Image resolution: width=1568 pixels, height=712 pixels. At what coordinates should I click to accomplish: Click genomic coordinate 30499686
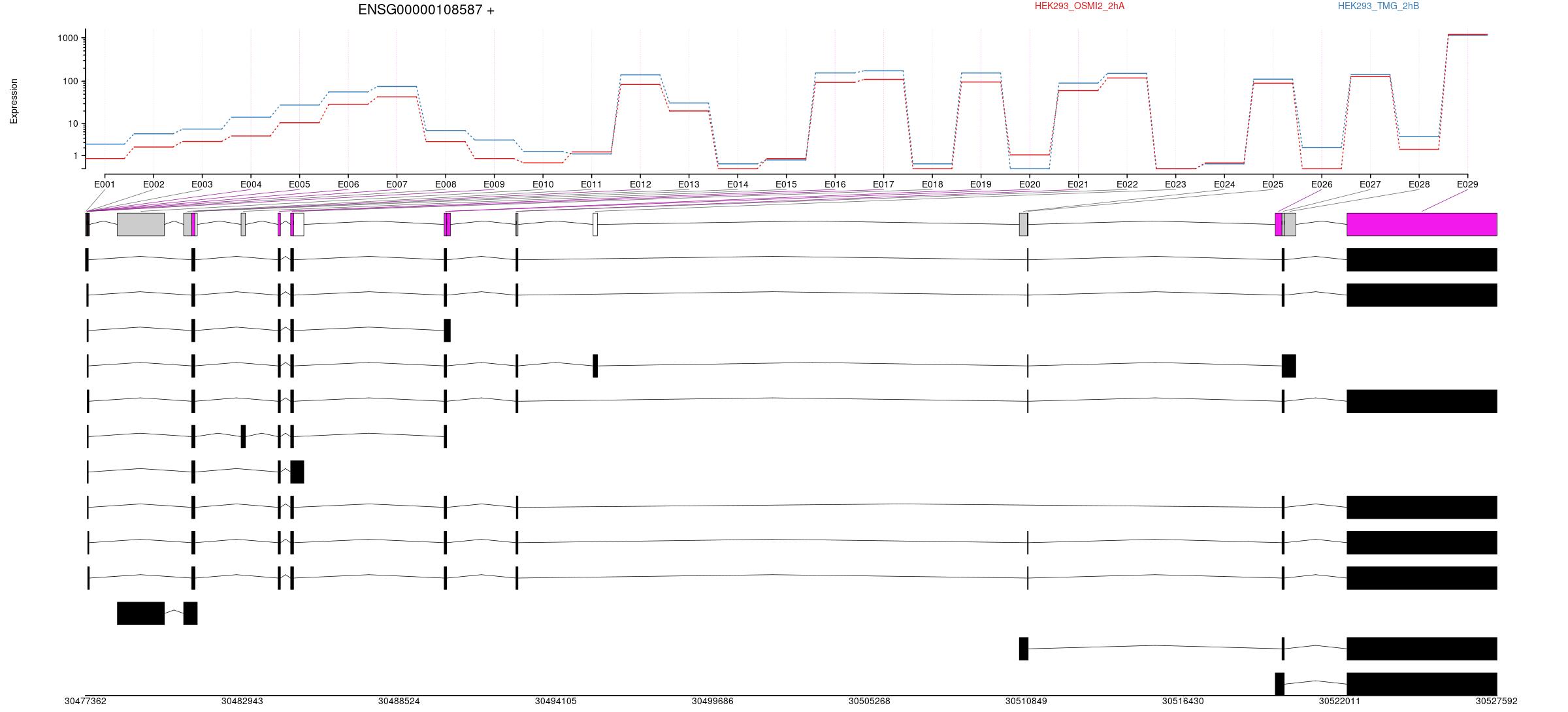(x=713, y=702)
